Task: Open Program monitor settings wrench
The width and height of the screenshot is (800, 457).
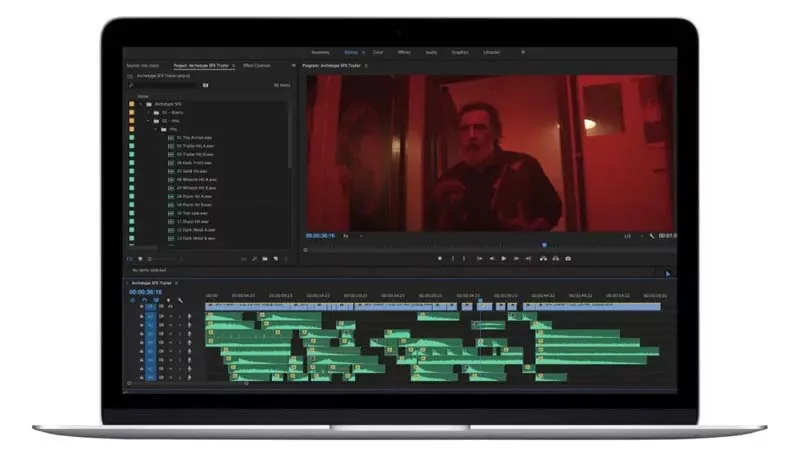Action: [652, 236]
